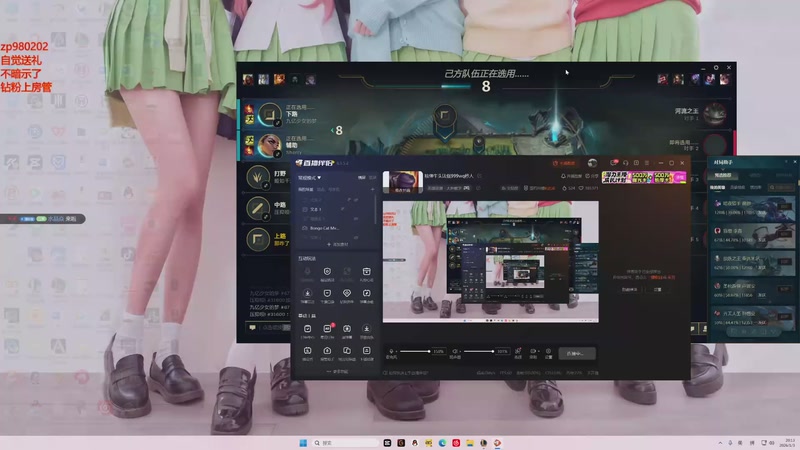Select first highlighted tab in 对局助手 panel
The width and height of the screenshot is (800, 450).
pos(722,175)
